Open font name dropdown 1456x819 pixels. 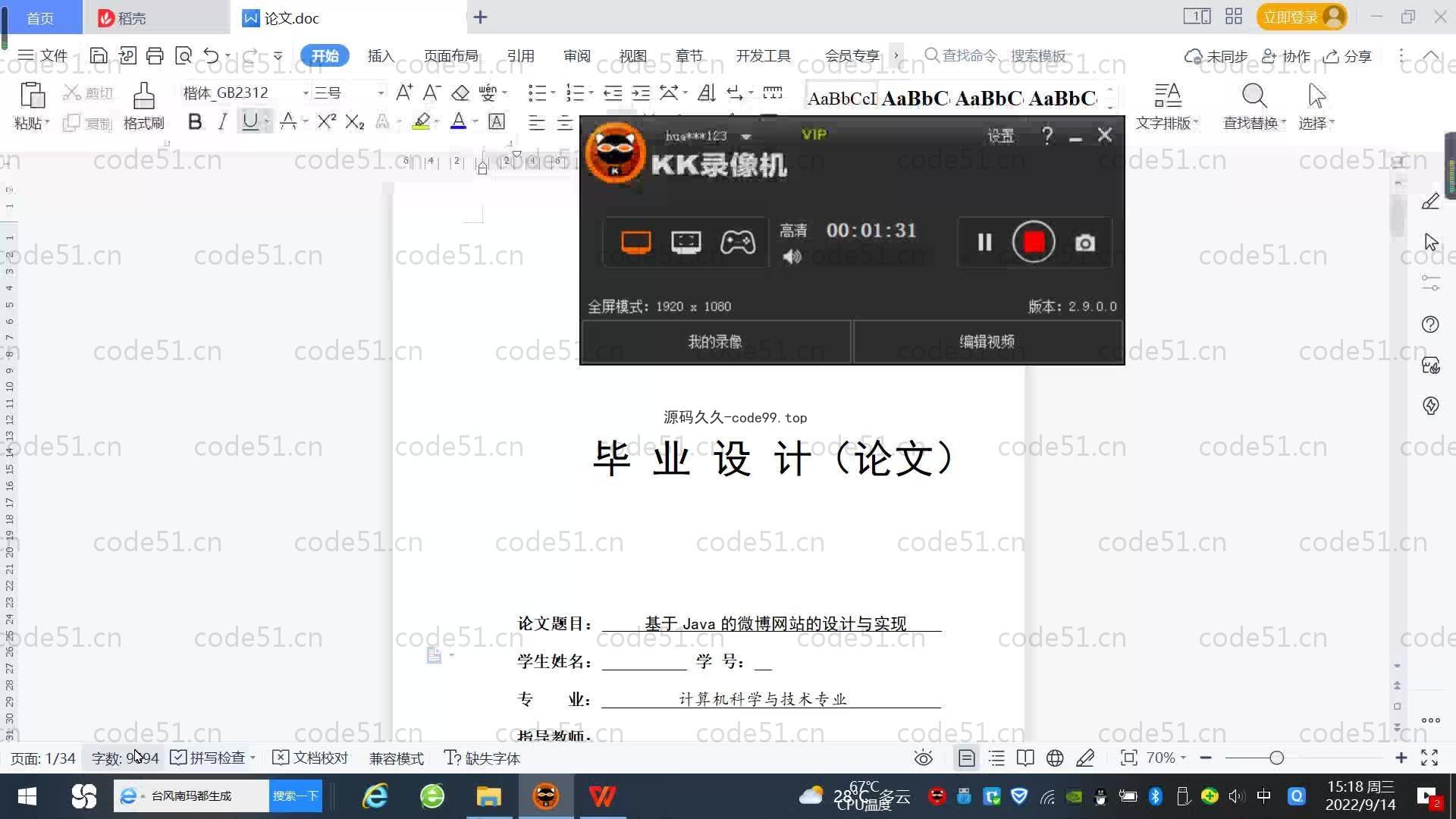[x=306, y=93]
